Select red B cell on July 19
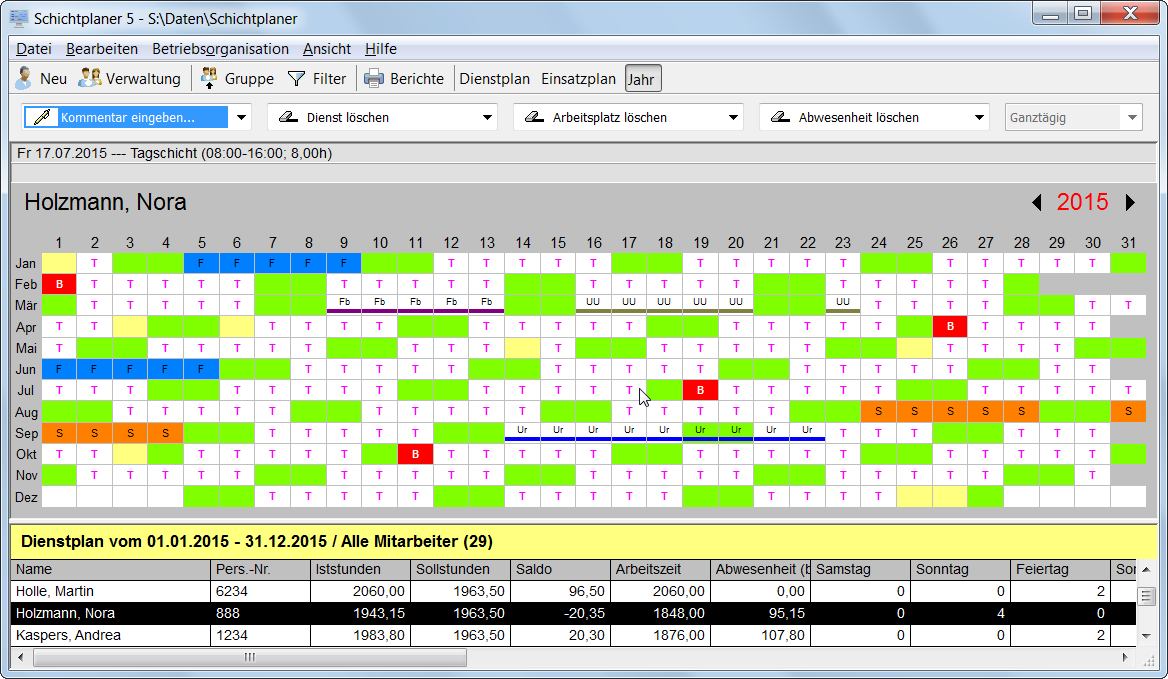The width and height of the screenshot is (1168, 679). pos(700,390)
